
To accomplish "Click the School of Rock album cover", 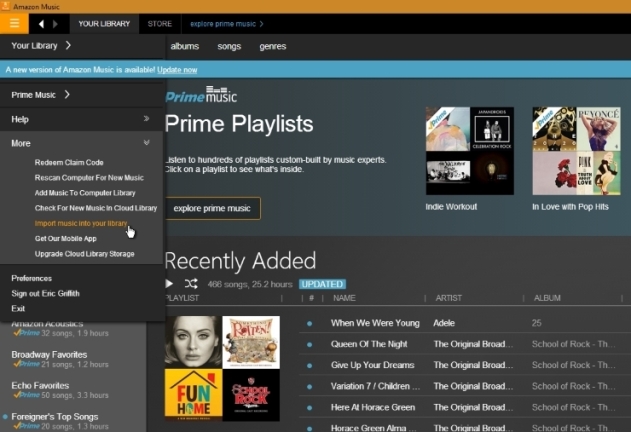I will (251, 395).
